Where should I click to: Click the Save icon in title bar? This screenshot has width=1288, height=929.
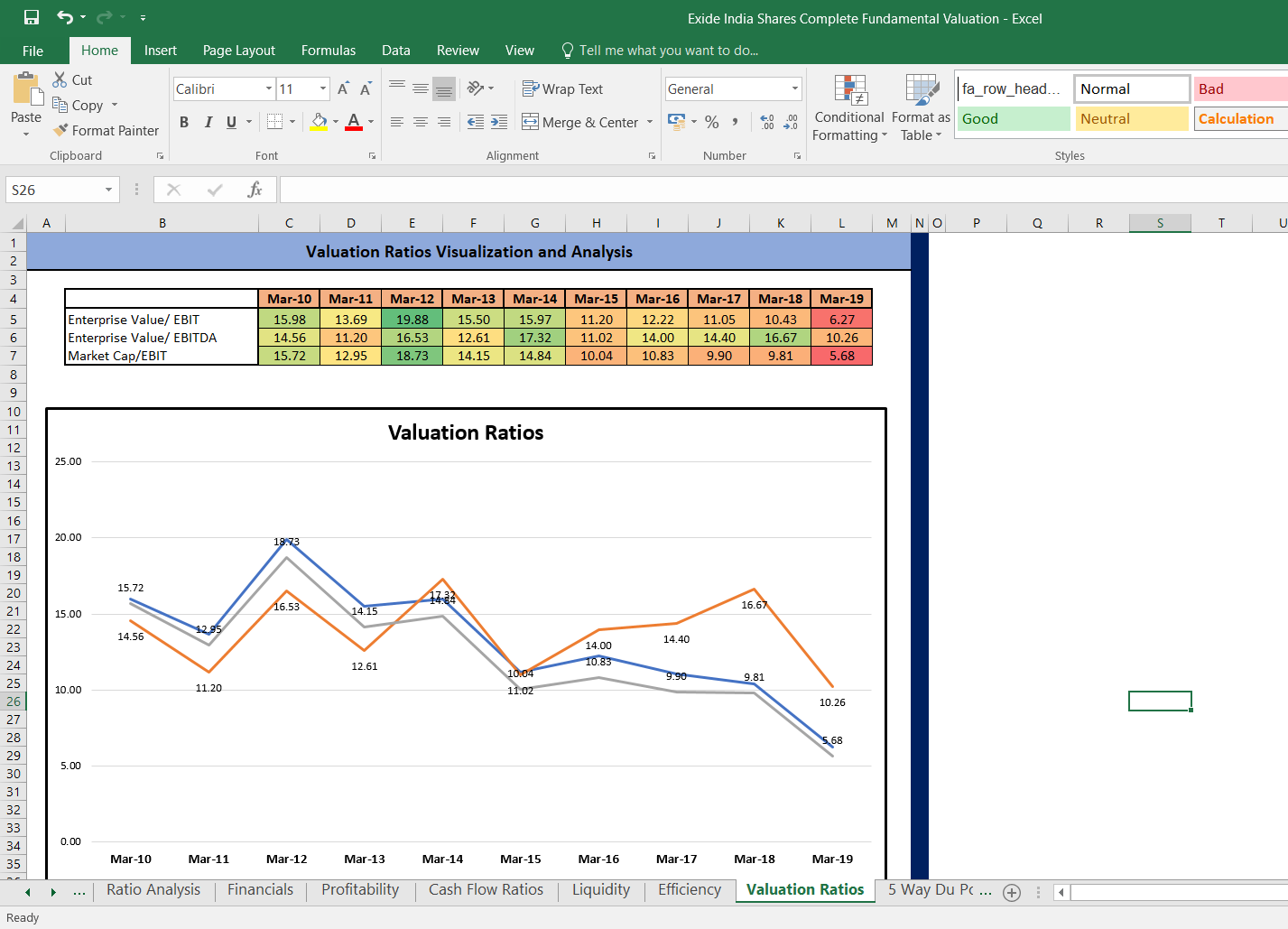coord(32,17)
